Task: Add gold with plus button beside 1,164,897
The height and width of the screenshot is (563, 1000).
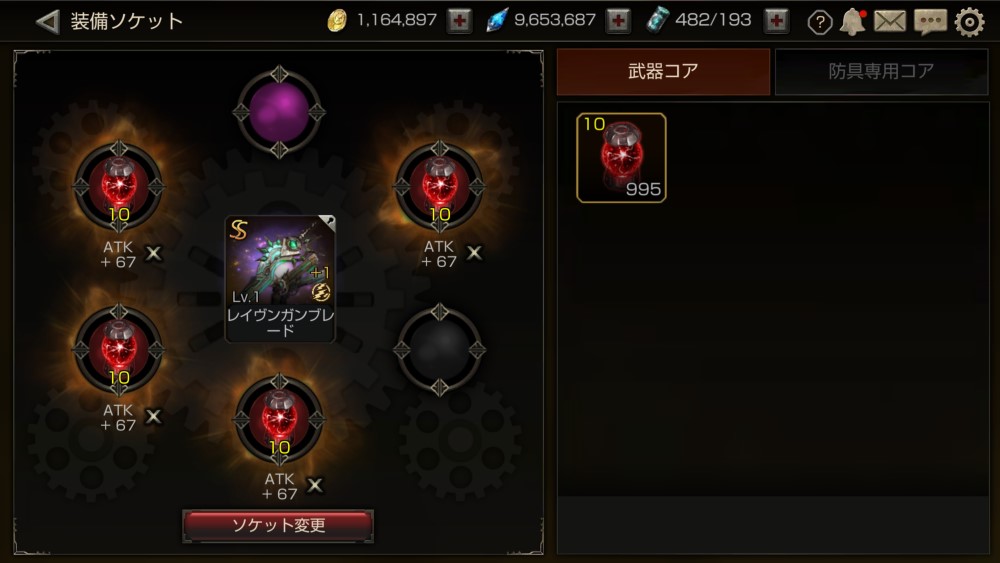Action: coord(459,21)
